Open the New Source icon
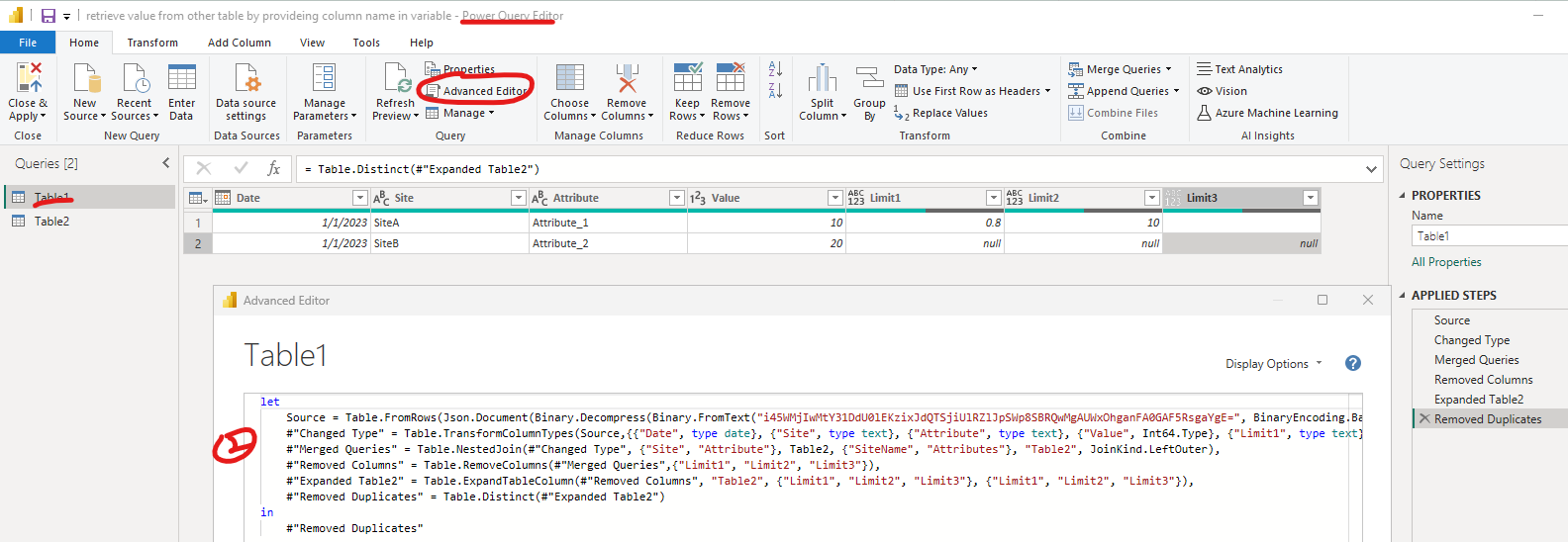The height and width of the screenshot is (542, 1568). click(85, 78)
